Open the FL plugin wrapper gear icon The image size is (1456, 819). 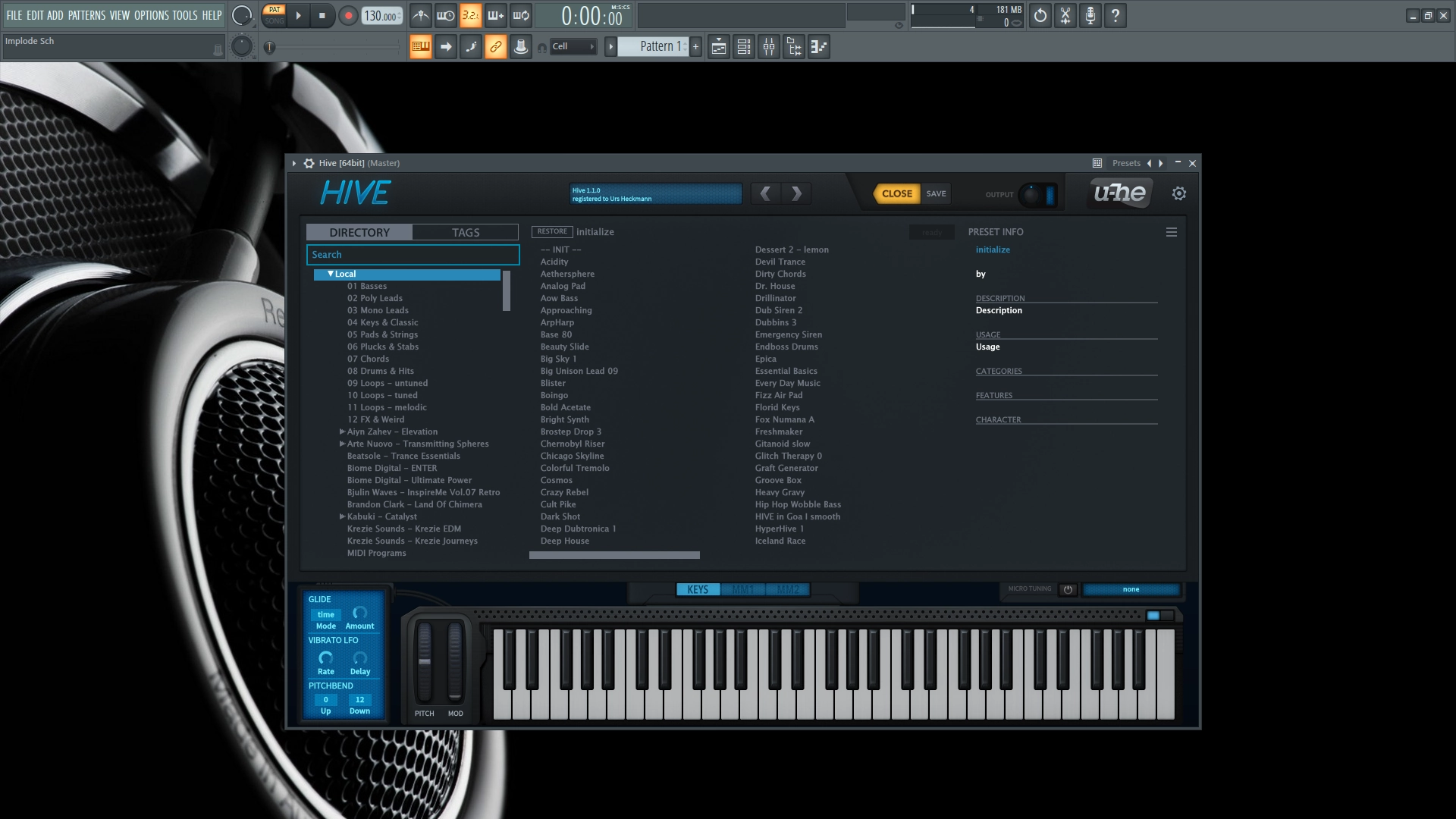pos(309,163)
